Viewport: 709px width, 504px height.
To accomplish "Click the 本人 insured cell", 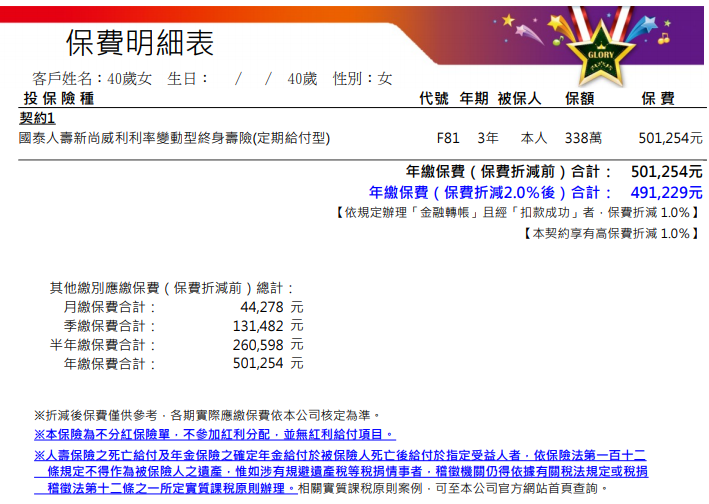I will (534, 138).
